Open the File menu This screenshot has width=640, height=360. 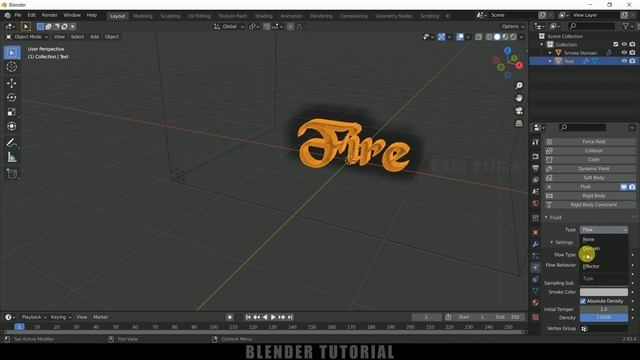pyautogui.click(x=18, y=15)
